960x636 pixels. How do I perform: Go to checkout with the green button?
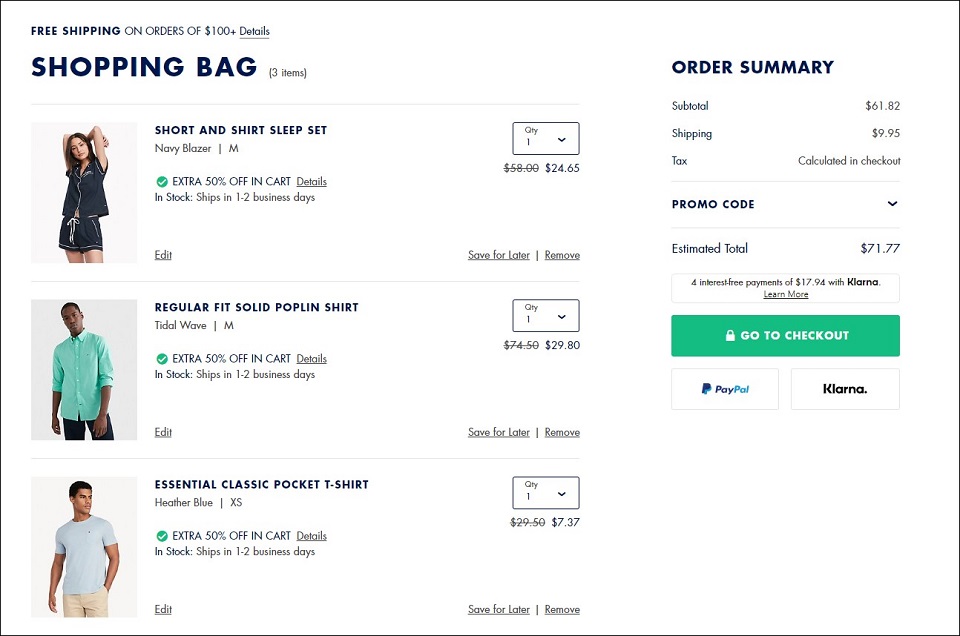tap(786, 335)
